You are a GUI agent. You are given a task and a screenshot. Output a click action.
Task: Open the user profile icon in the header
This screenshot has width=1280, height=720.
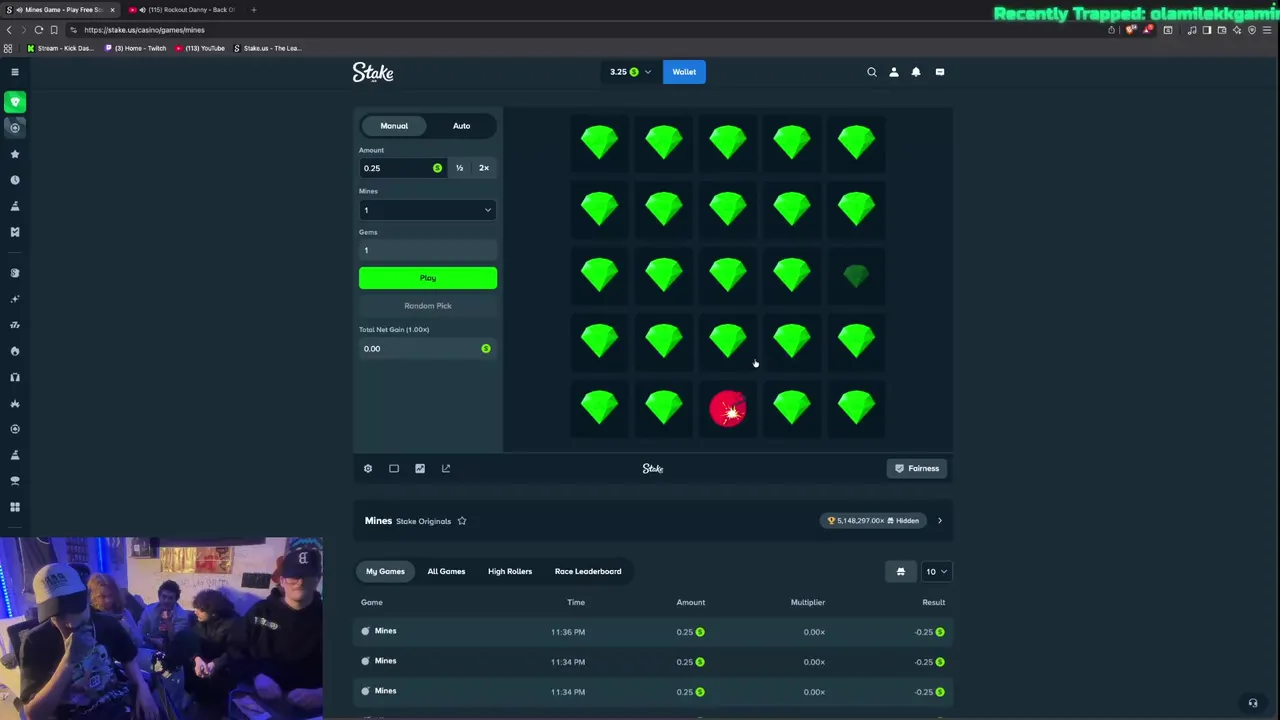894,72
